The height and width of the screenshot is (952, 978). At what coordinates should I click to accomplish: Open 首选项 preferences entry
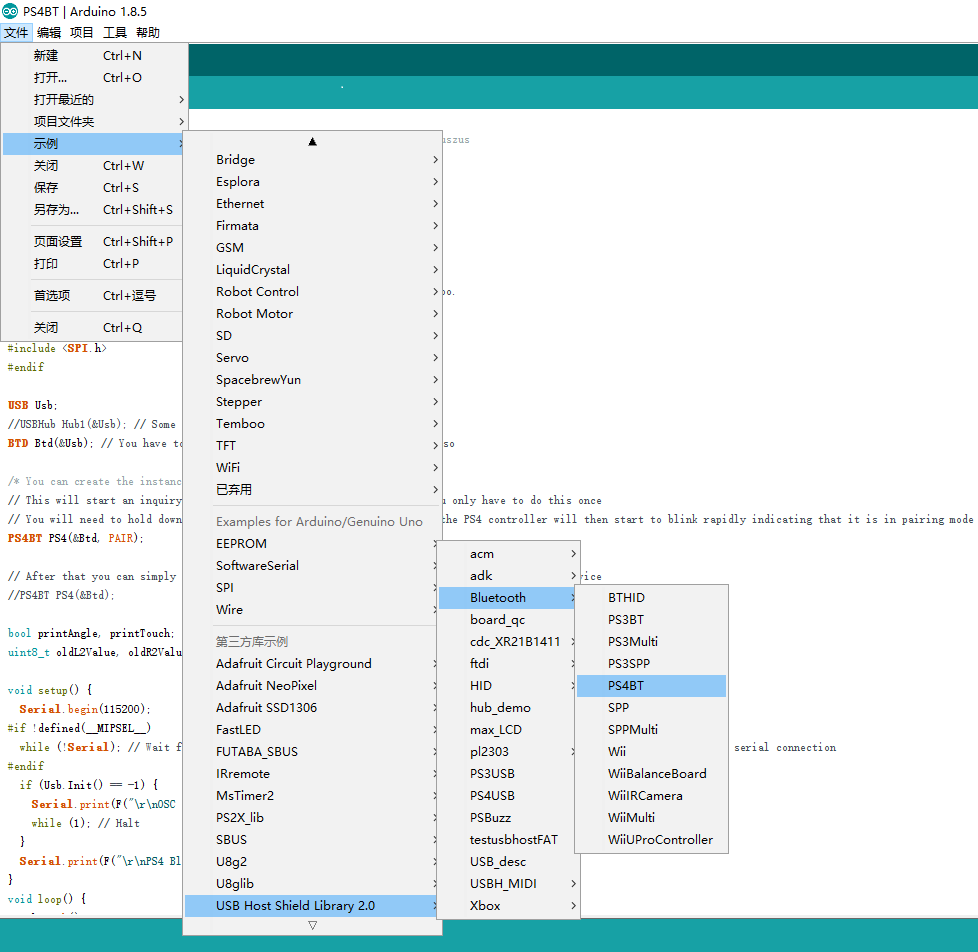(94, 296)
